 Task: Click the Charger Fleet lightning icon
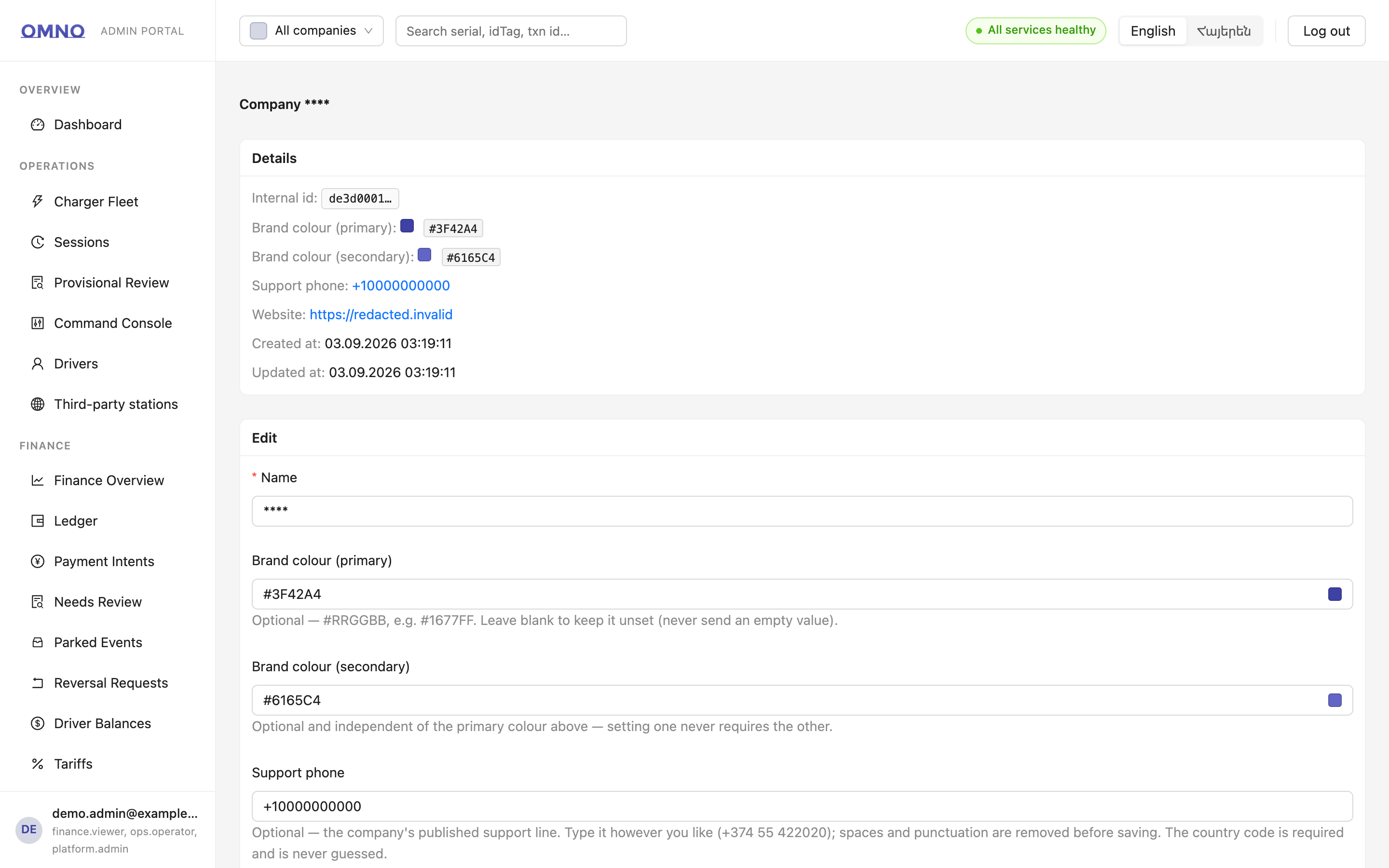[38, 202]
